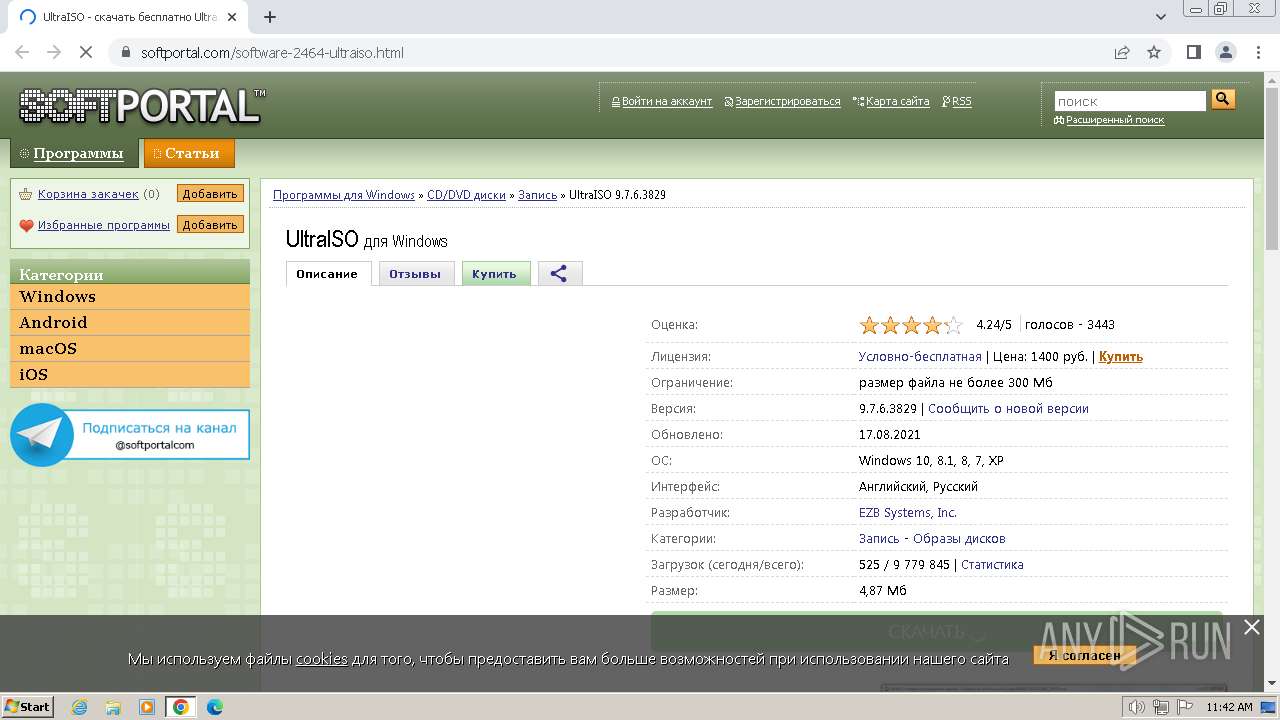The width and height of the screenshot is (1280, 720).
Task: Click the SoftPortal logo
Action: click(142, 106)
